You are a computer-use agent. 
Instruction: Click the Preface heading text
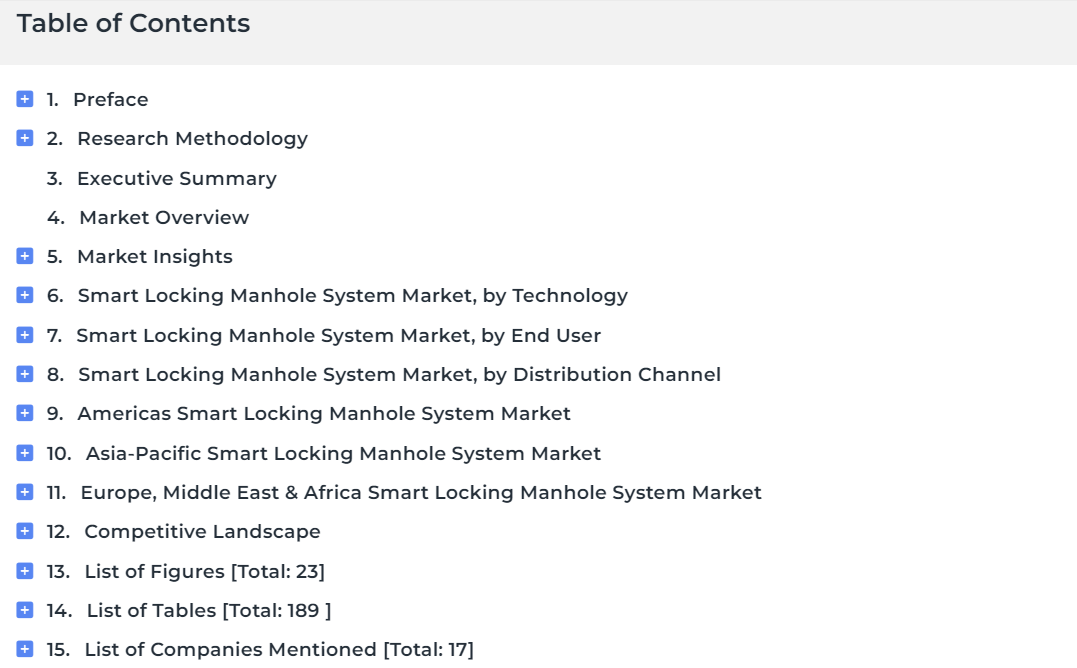111,100
